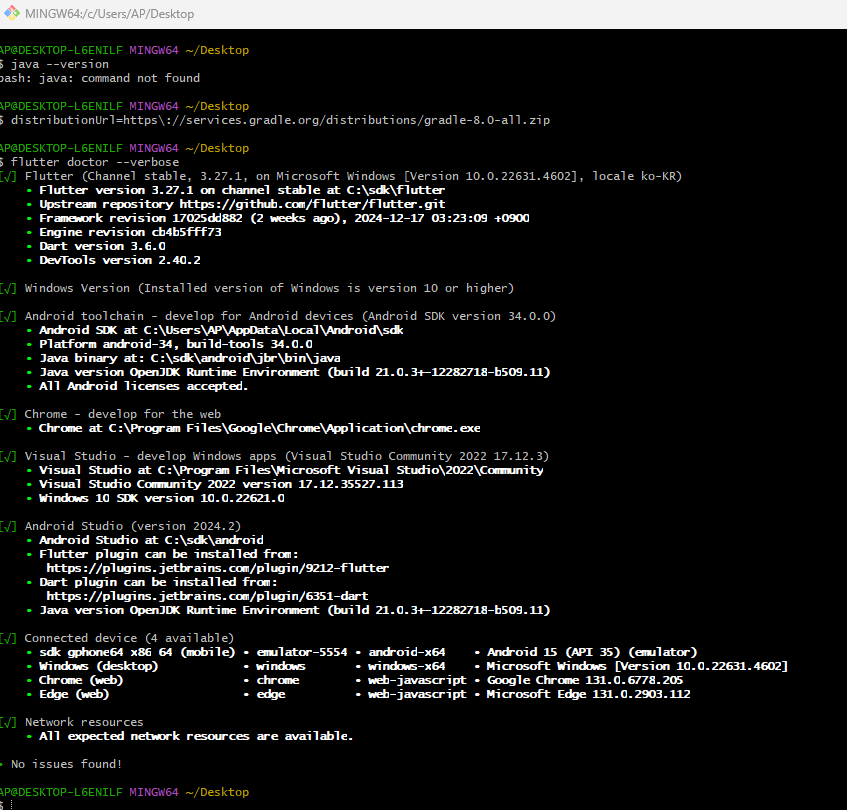Image resolution: width=847 pixels, height=810 pixels.
Task: Click 'windows-x64' platform text
Action: click(x=407, y=666)
